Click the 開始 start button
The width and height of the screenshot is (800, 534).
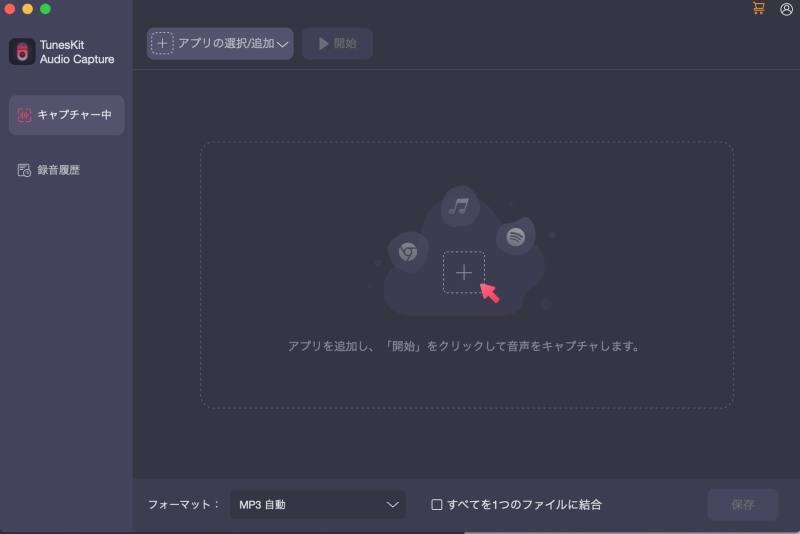[x=337, y=43]
